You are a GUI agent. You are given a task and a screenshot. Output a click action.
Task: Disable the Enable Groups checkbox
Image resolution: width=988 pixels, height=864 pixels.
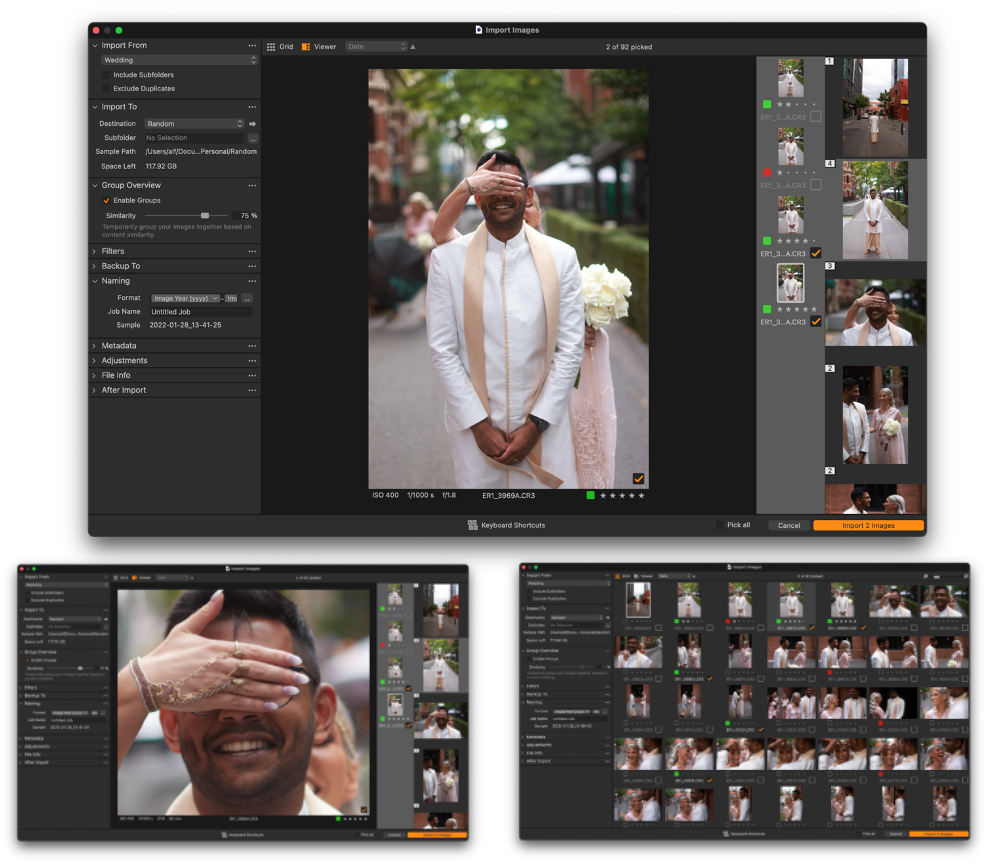[x=106, y=201]
